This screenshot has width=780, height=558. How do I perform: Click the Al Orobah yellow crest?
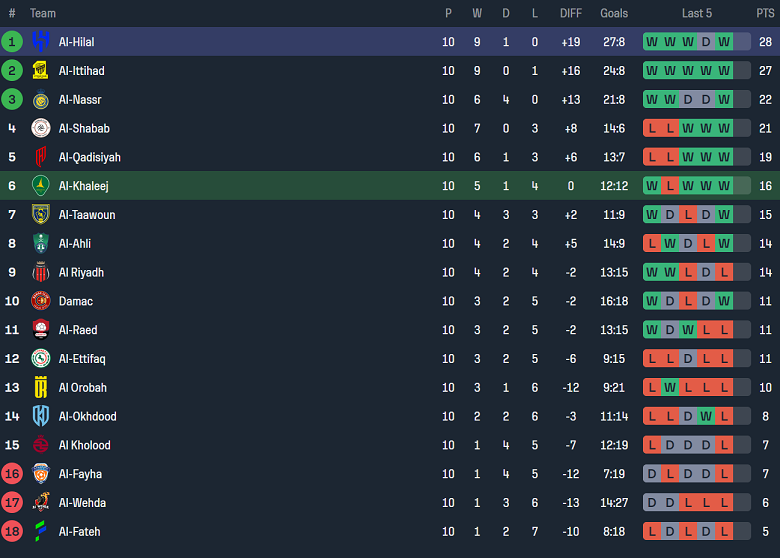(41, 388)
